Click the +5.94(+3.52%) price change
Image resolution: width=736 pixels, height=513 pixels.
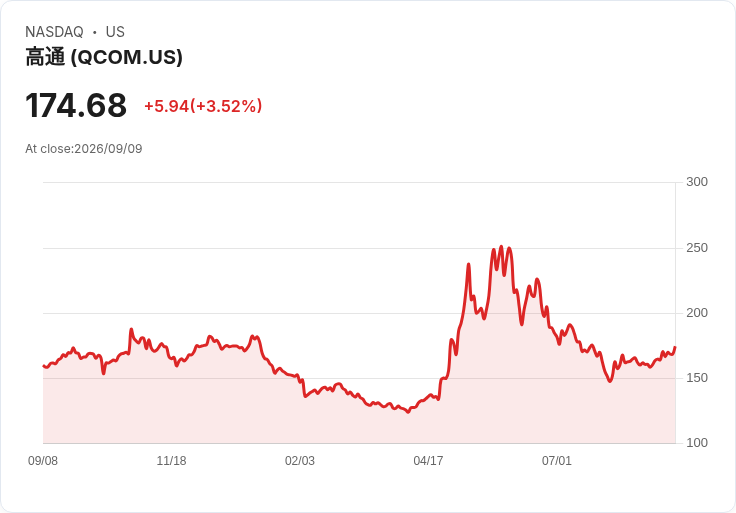203,106
